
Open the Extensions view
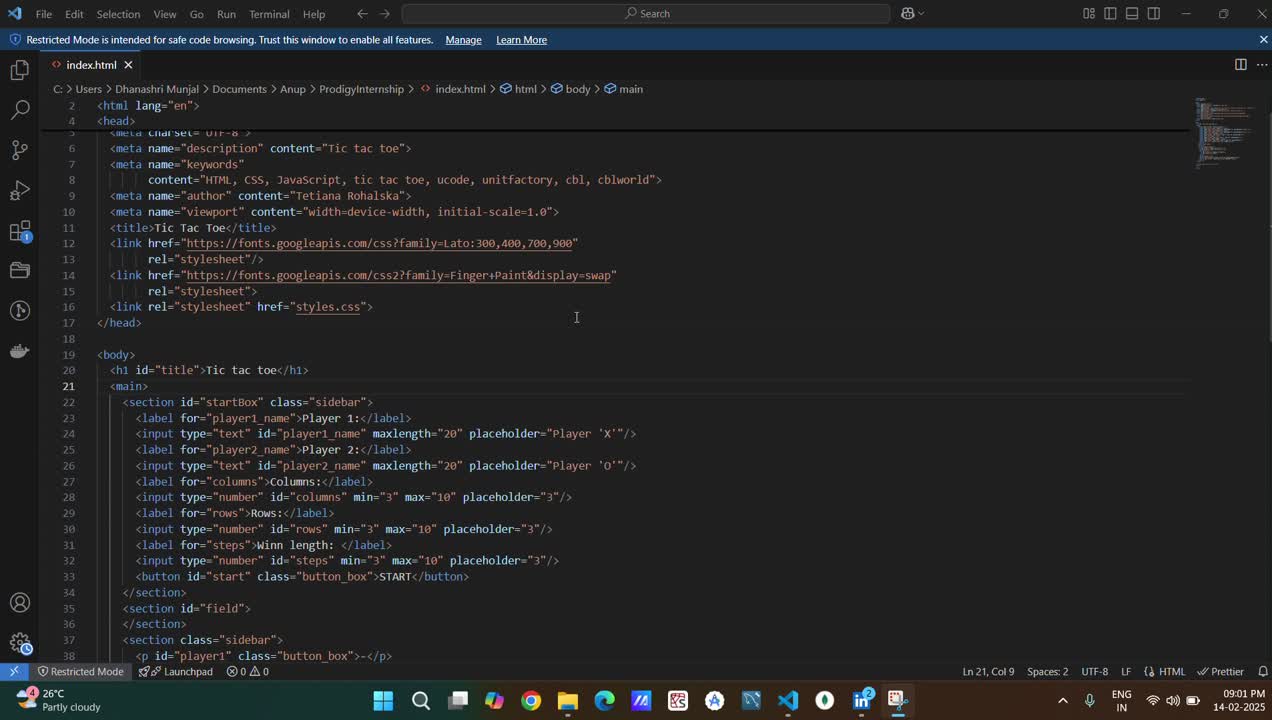19,231
